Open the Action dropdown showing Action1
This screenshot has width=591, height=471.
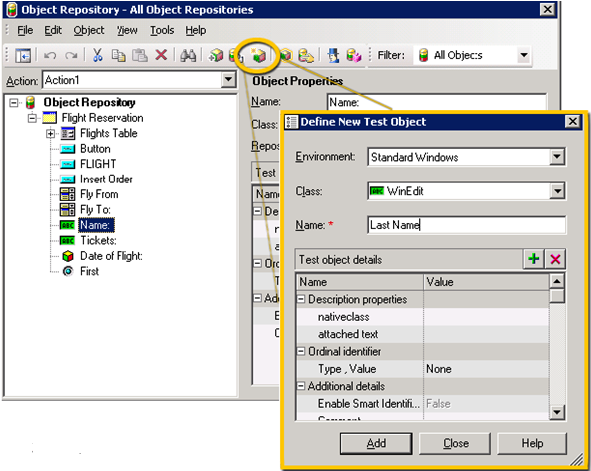(x=228, y=80)
